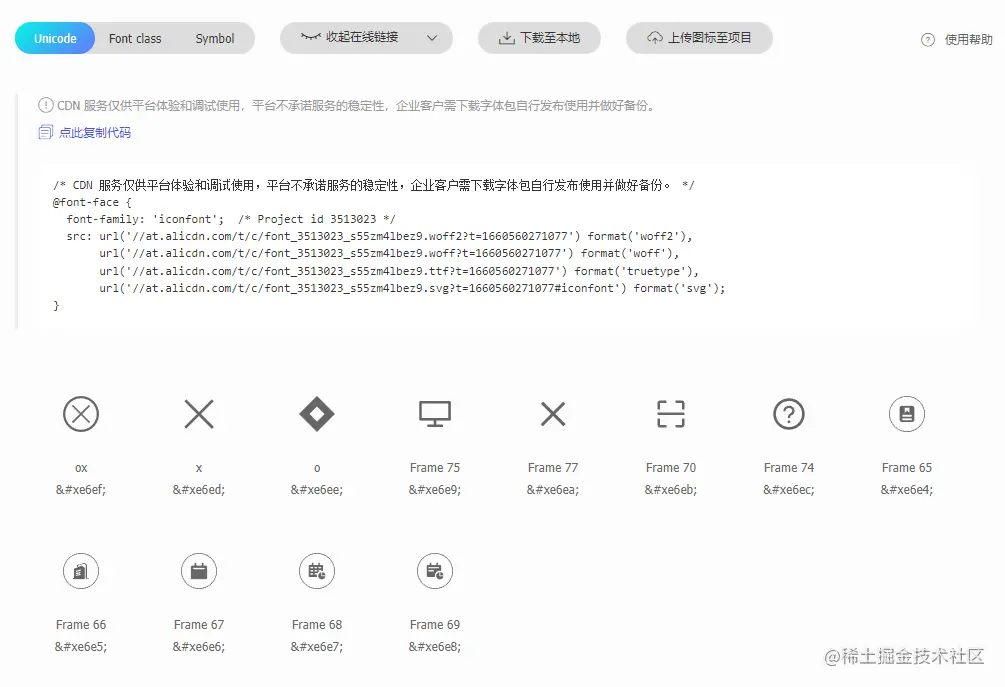The height and width of the screenshot is (687, 1005).
Task: Click the &#xe6ee; unicode text
Action: [317, 490]
